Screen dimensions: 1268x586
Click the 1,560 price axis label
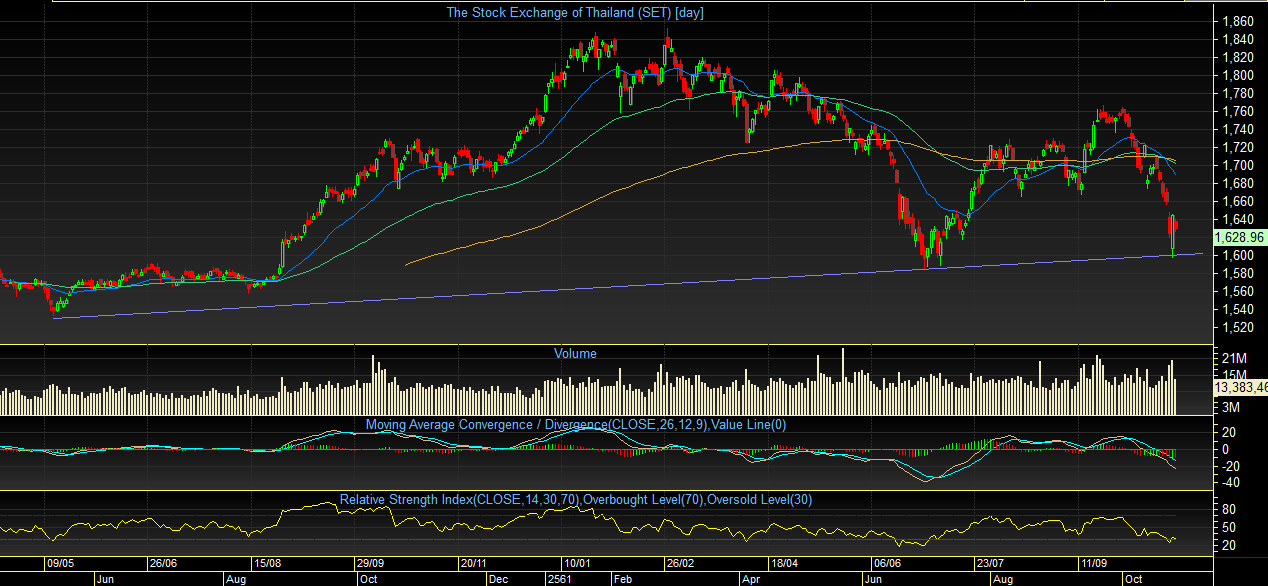[x=1238, y=291]
